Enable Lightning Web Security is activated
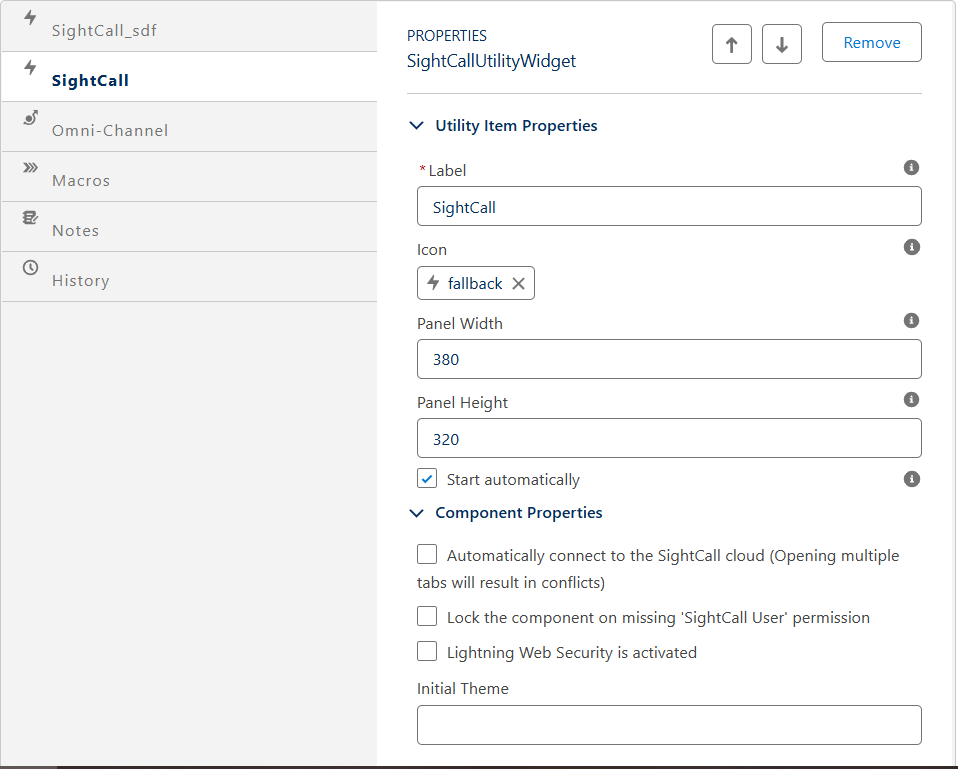This screenshot has width=958, height=769. [427, 651]
